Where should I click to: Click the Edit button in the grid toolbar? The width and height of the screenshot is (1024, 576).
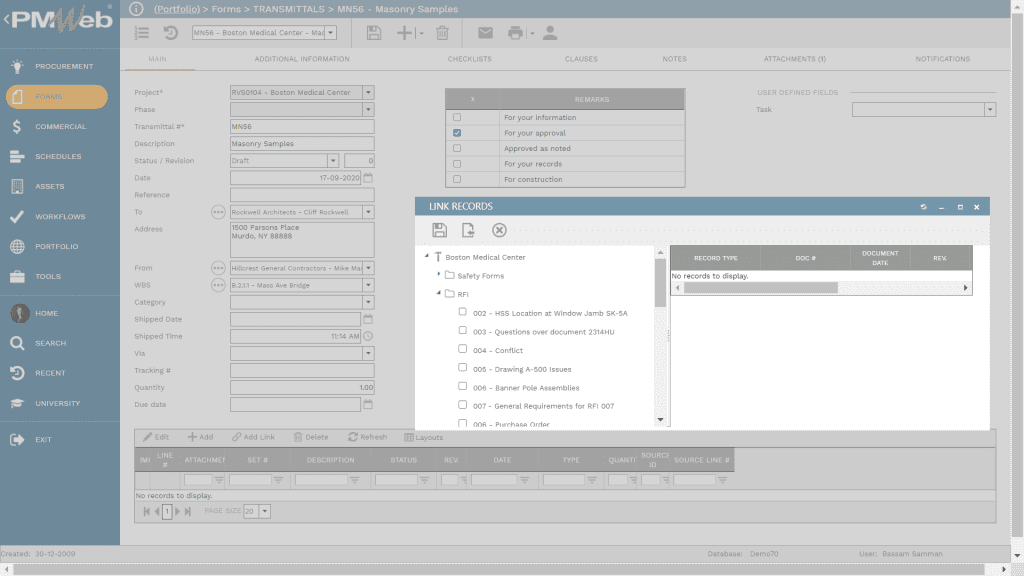coord(156,437)
